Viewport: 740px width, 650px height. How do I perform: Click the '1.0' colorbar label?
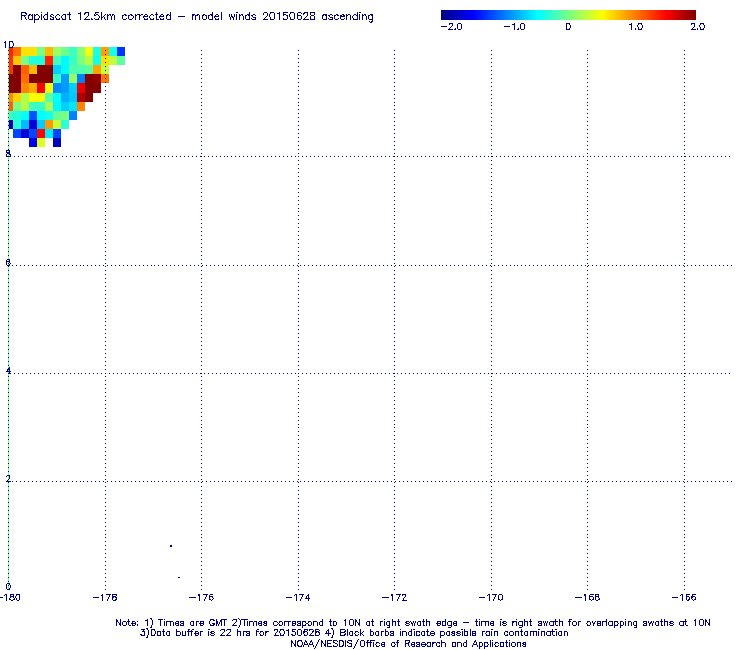(635, 27)
